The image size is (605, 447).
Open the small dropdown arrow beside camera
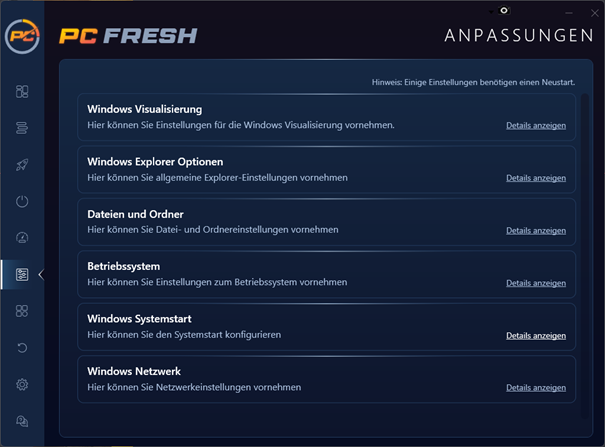[491, 12]
